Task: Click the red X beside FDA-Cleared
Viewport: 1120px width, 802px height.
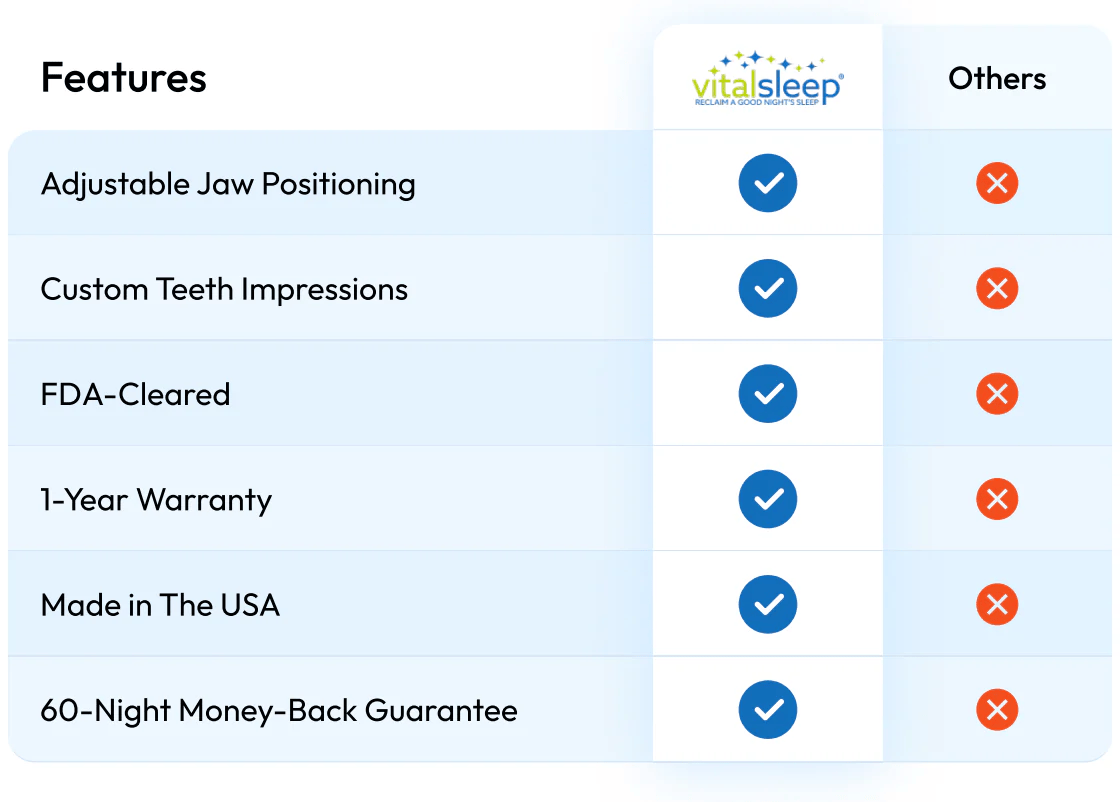Action: coord(997,394)
